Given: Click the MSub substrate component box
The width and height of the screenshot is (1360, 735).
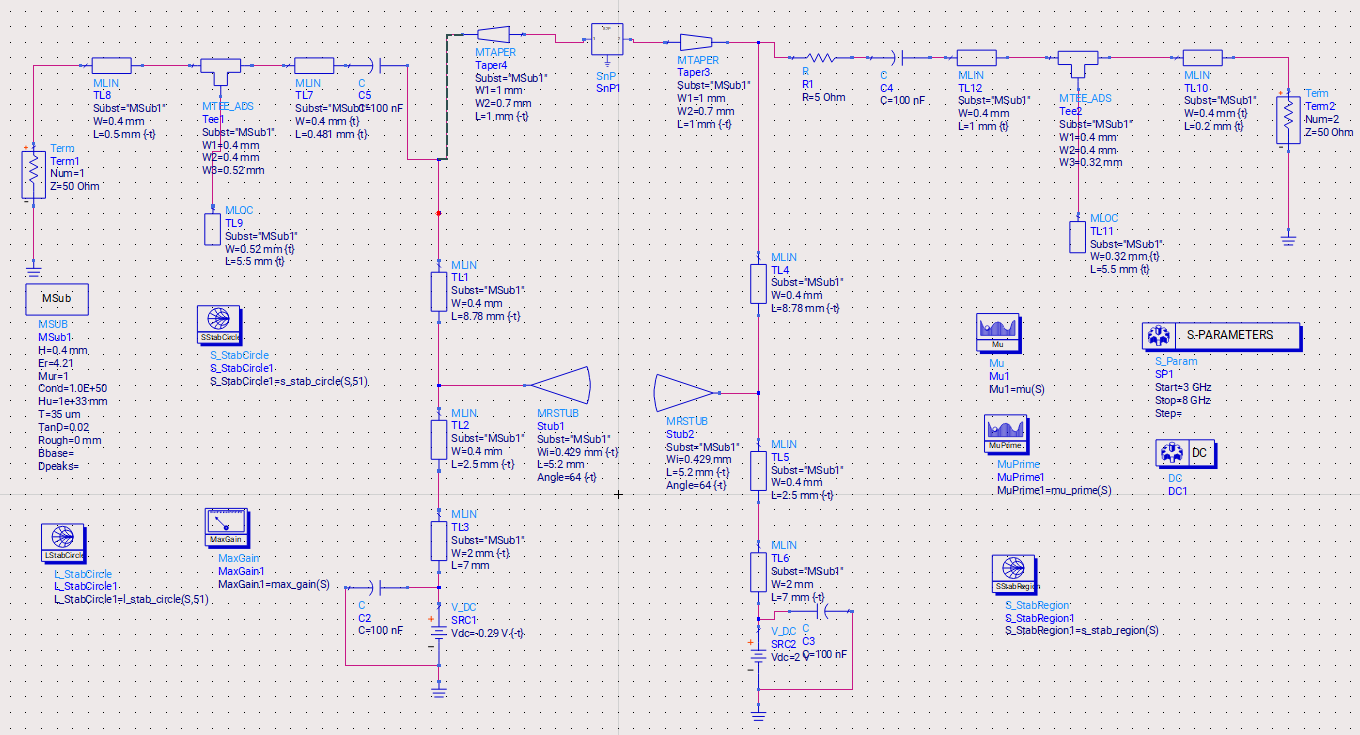Looking at the screenshot, I should [57, 299].
